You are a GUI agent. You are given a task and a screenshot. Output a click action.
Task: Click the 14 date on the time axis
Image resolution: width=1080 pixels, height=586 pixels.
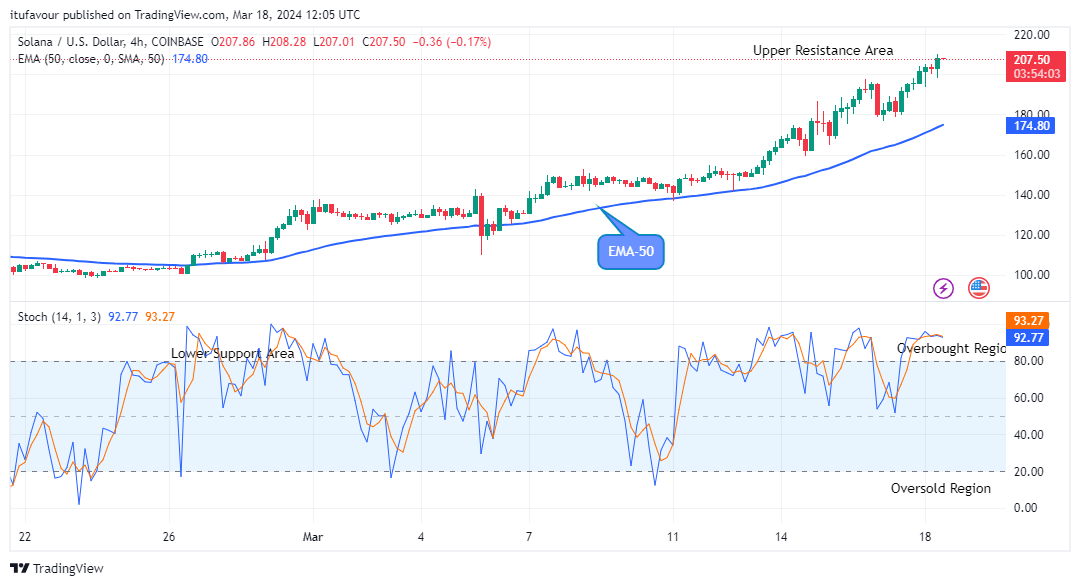coord(780,537)
